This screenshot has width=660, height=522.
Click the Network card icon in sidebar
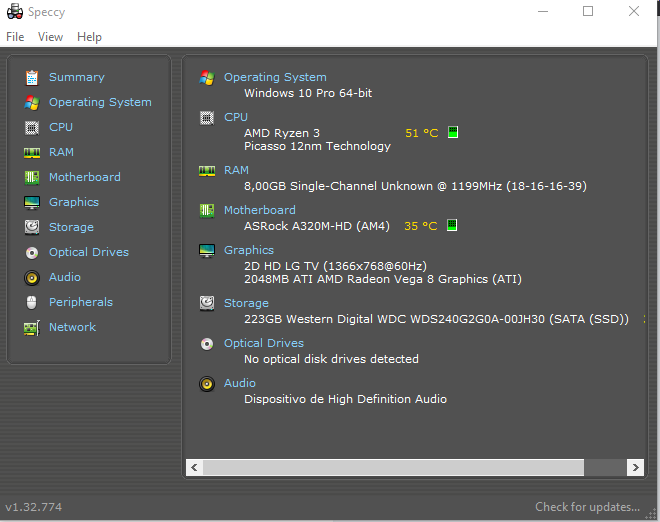32,328
